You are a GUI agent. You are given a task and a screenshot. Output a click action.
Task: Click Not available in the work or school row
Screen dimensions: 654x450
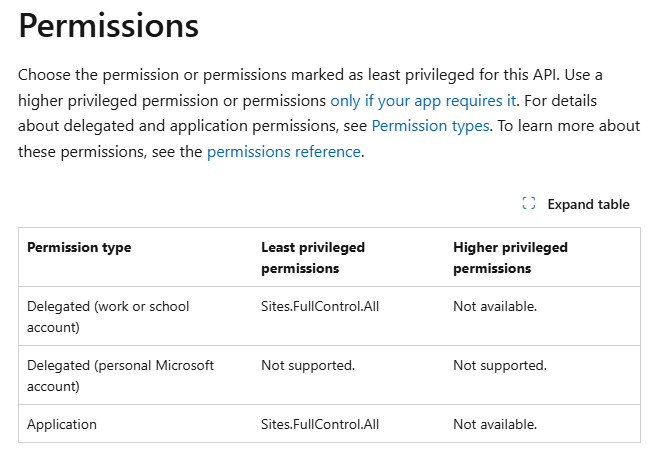pos(495,306)
